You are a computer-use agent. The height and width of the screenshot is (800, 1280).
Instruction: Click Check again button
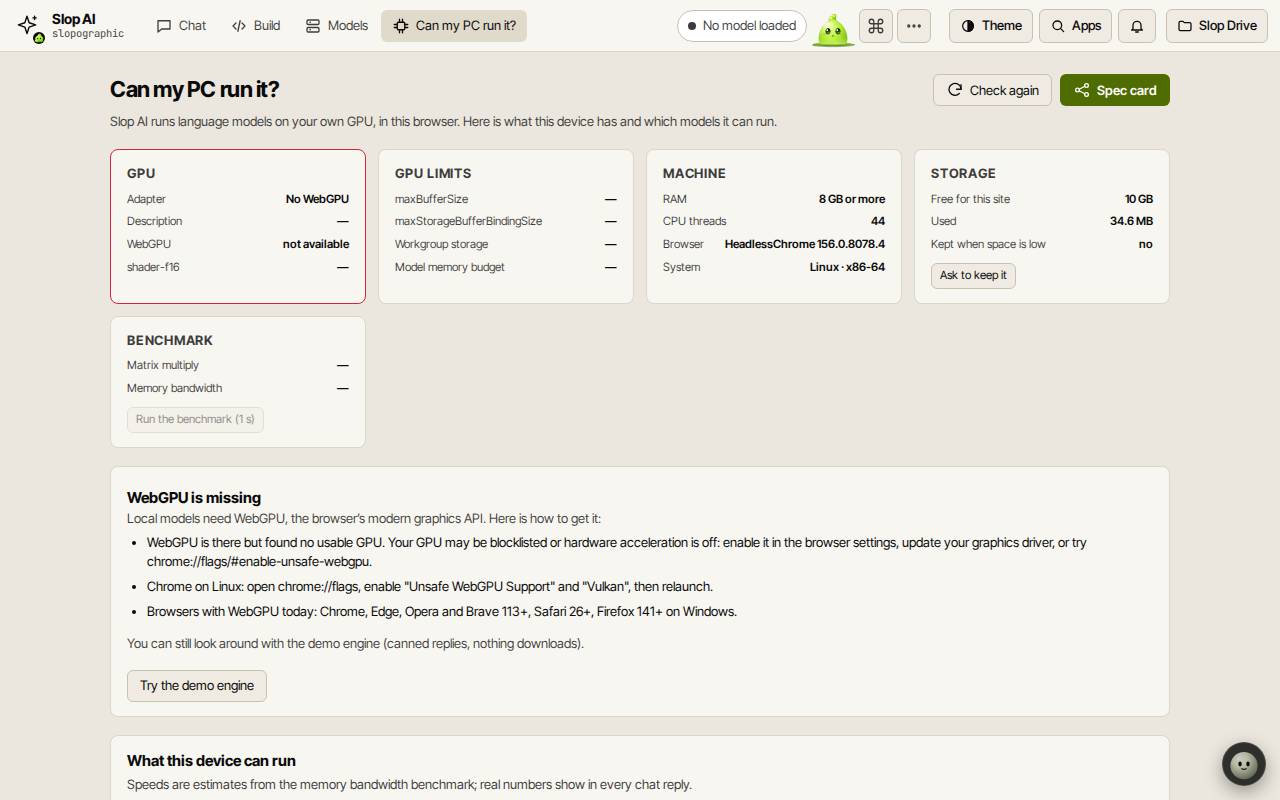(992, 90)
